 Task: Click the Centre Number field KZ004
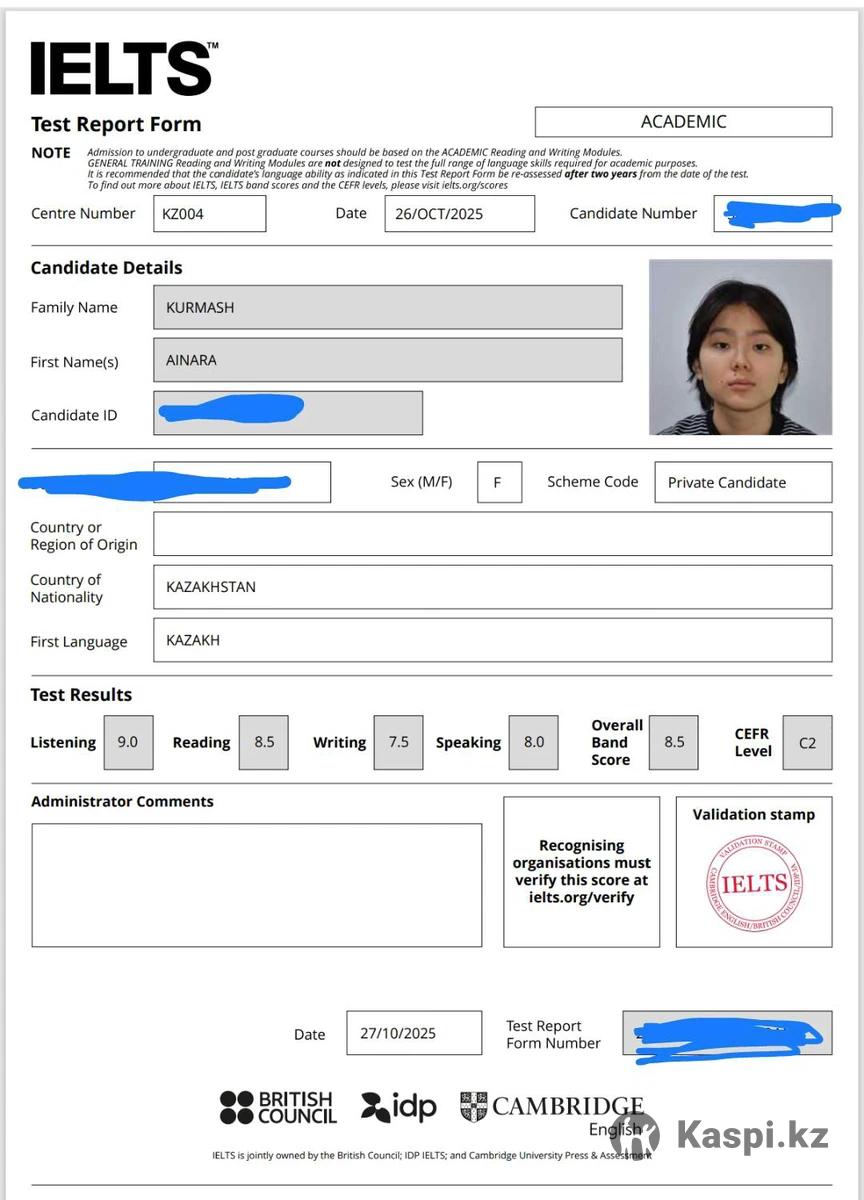[209, 214]
